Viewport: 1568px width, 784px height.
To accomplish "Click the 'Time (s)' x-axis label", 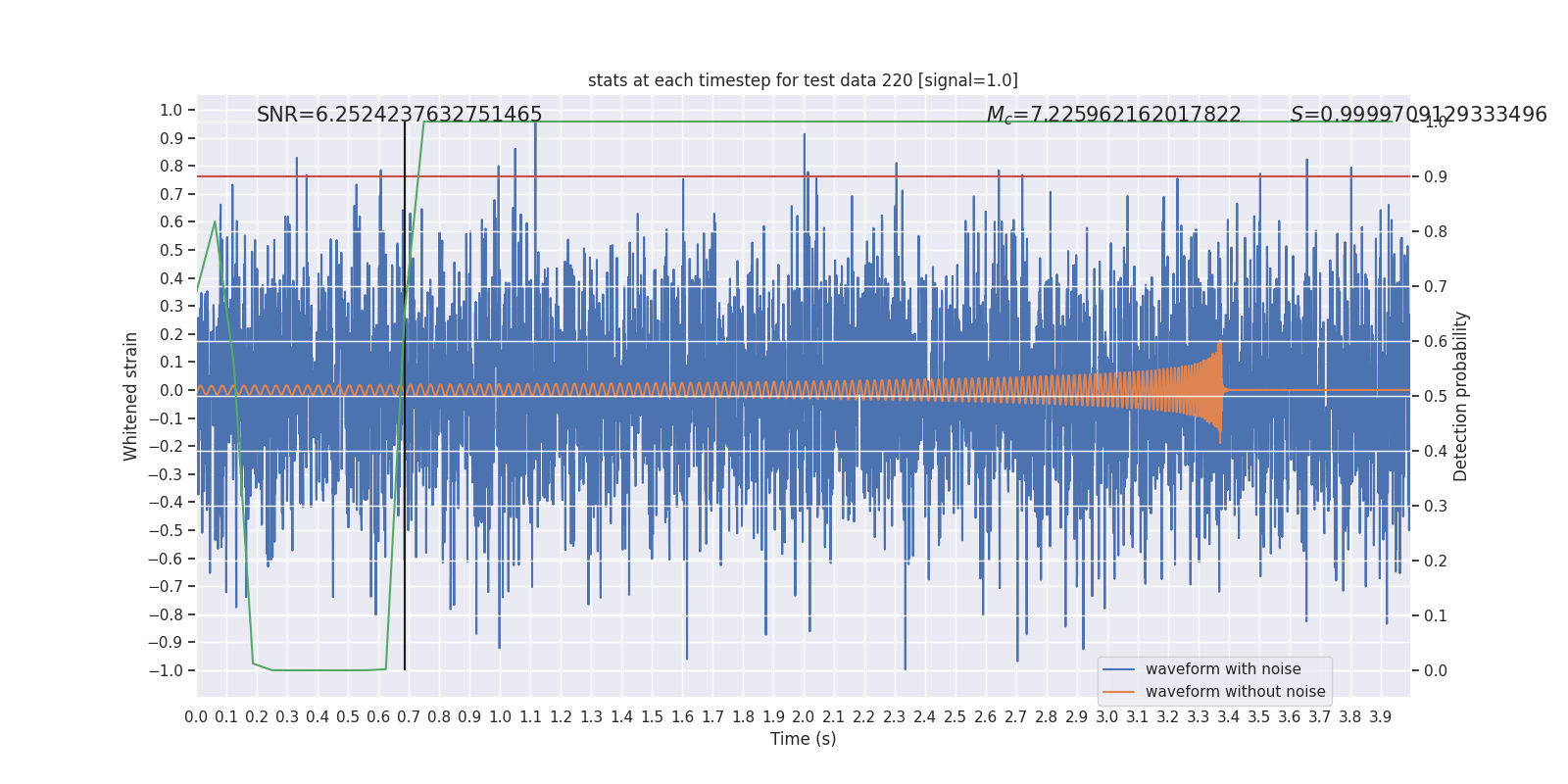I will pos(803,739).
